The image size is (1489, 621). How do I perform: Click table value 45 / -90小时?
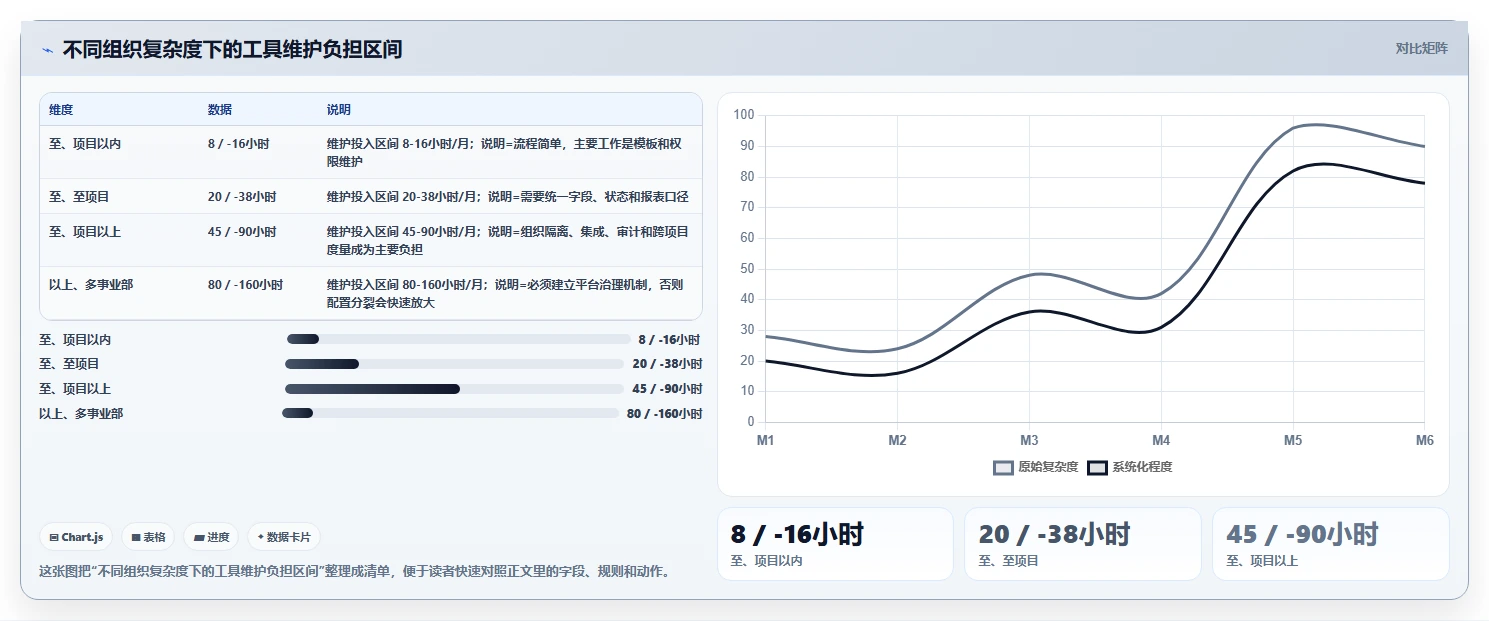click(x=242, y=232)
